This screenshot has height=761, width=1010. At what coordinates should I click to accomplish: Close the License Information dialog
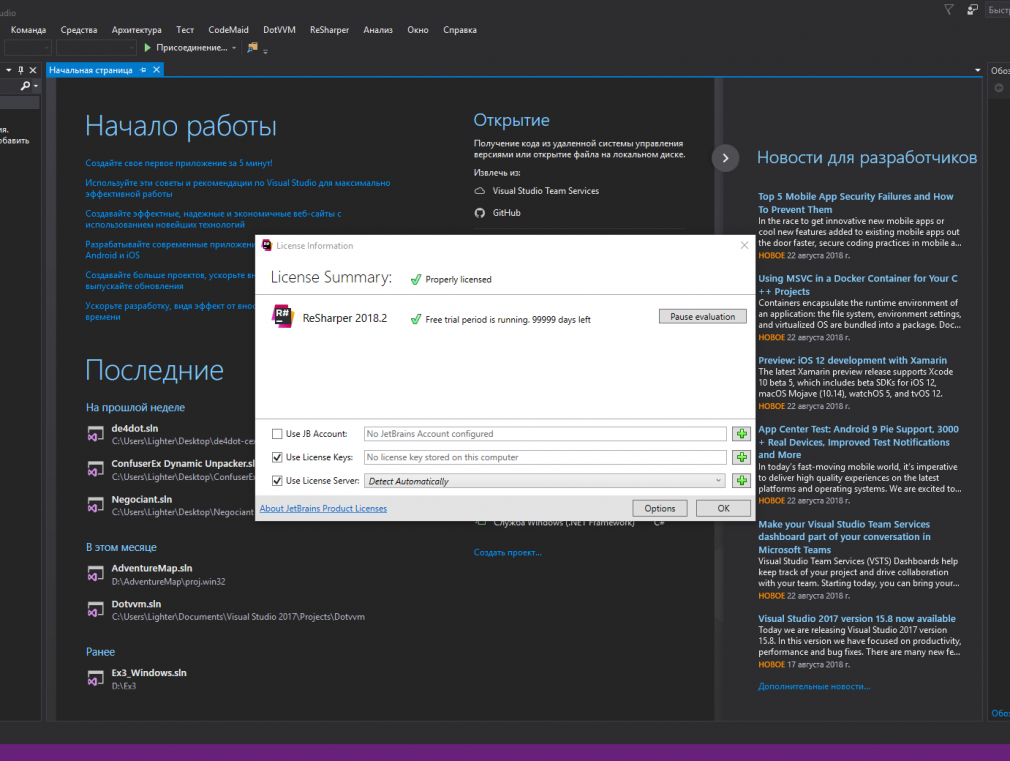745,246
